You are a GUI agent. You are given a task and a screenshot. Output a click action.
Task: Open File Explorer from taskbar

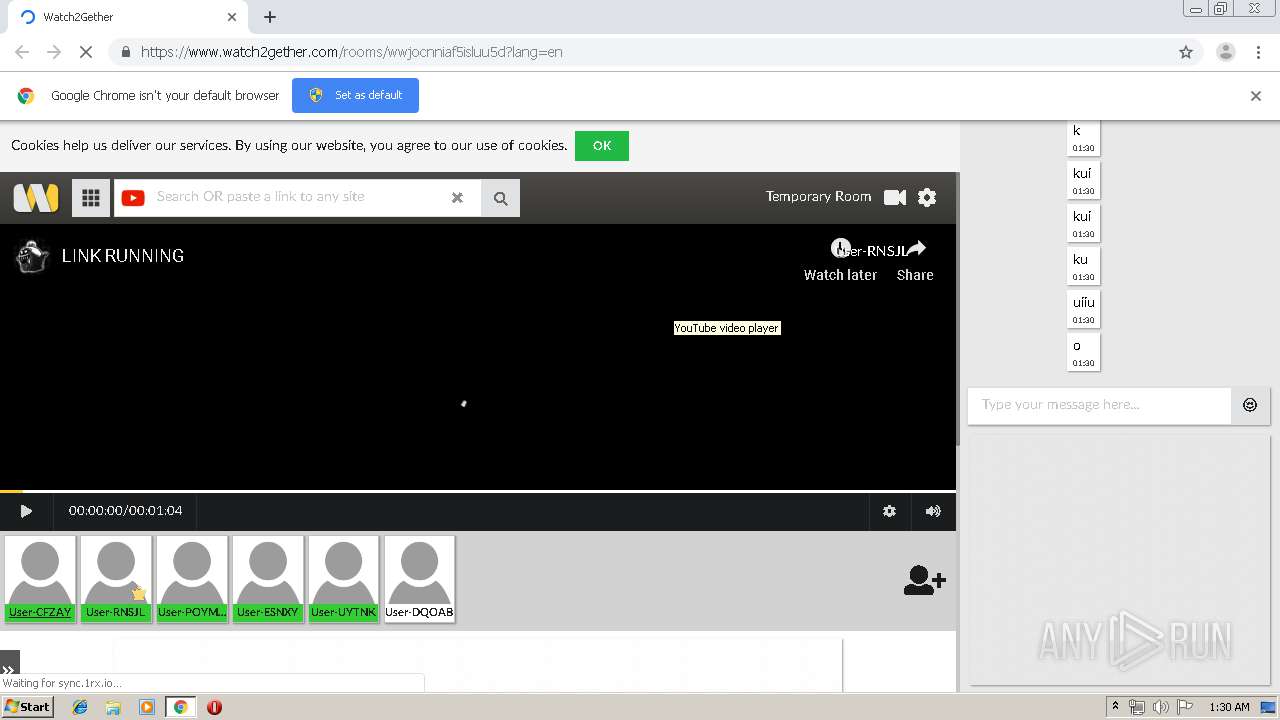pos(113,707)
